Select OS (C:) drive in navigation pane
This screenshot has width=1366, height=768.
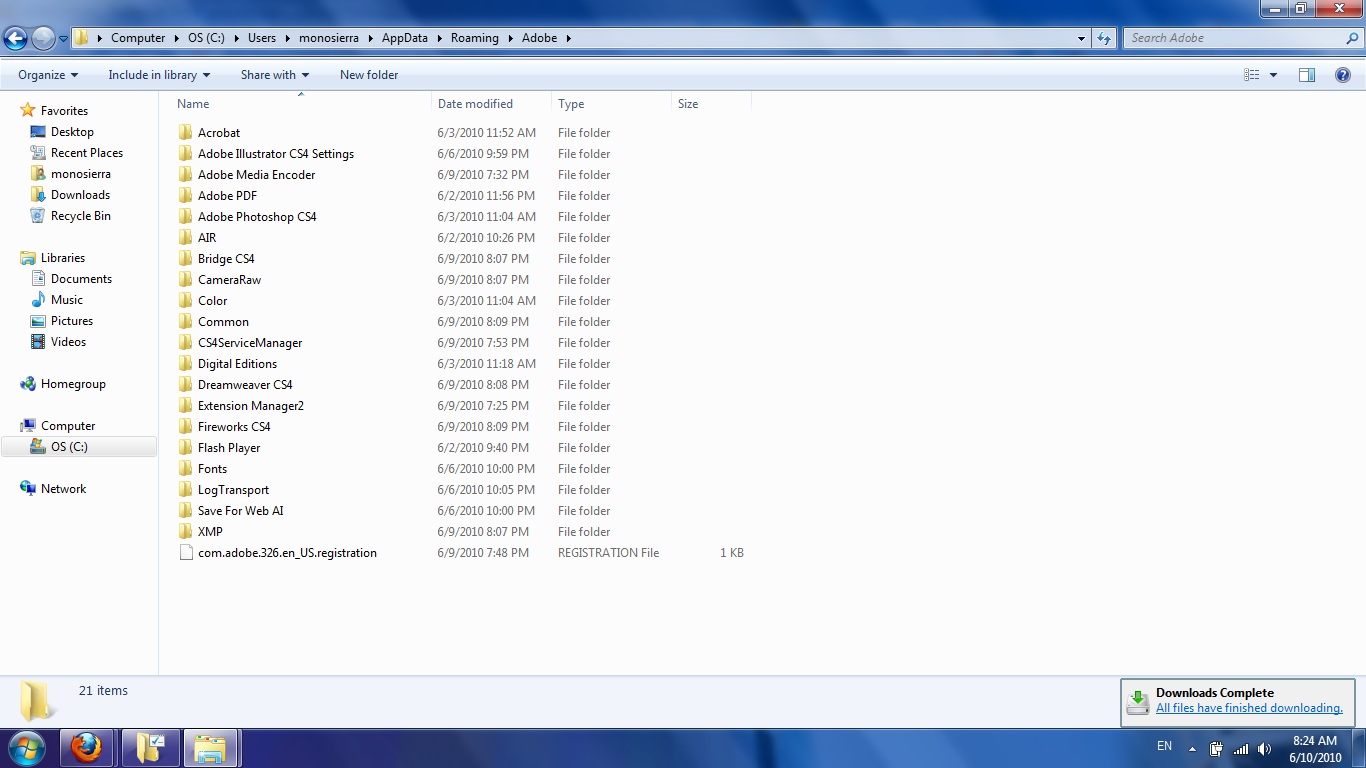tap(79, 447)
